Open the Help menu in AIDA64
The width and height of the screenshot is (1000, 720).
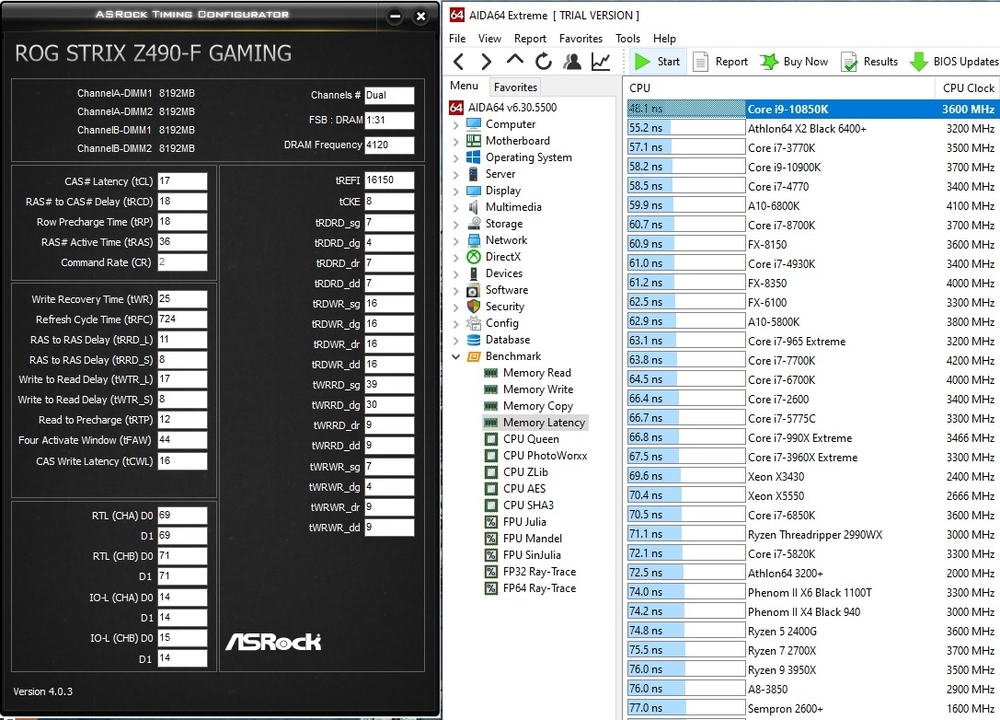(664, 38)
